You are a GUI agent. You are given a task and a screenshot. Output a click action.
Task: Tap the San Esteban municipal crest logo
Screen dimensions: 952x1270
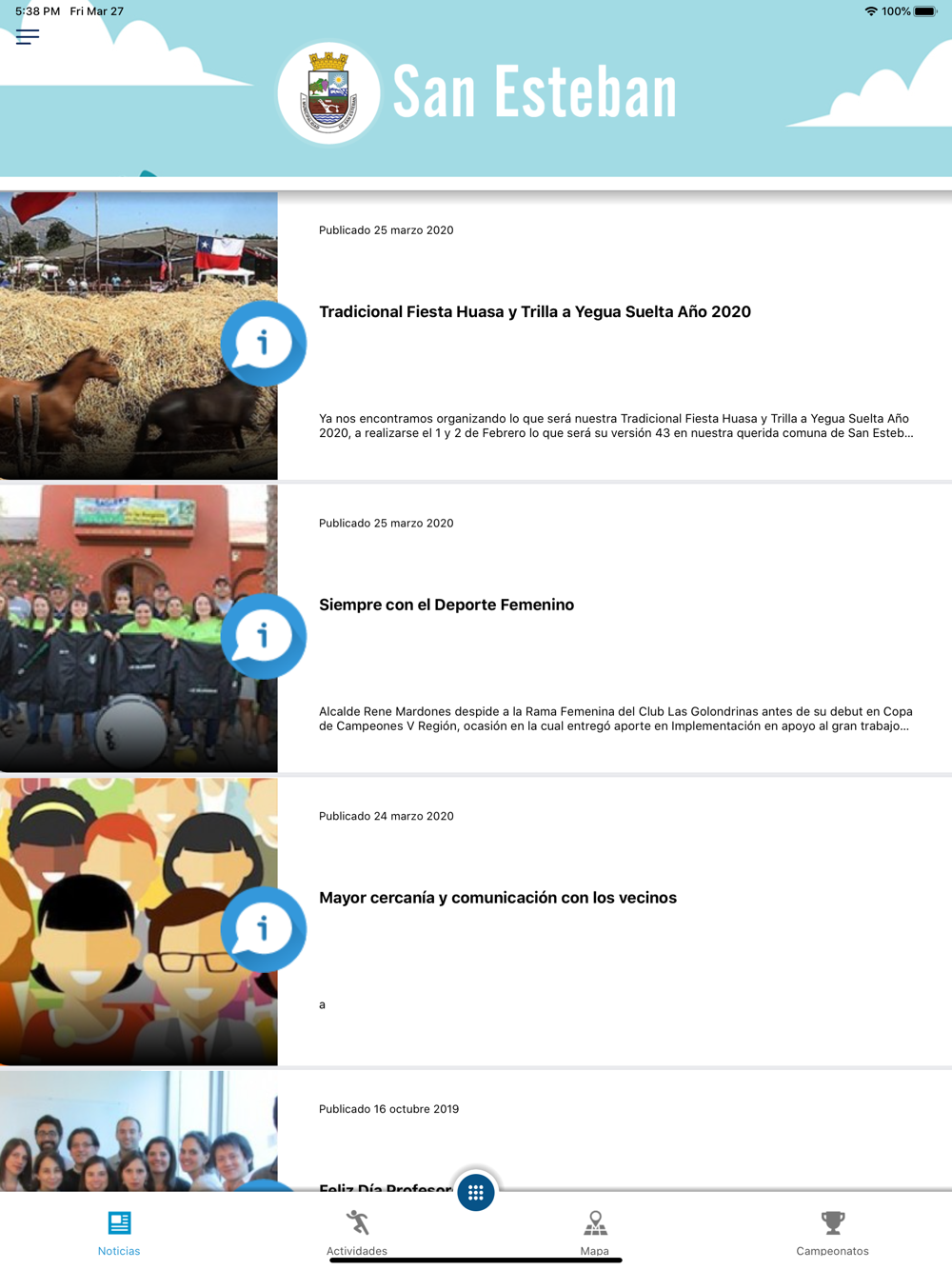[x=328, y=93]
